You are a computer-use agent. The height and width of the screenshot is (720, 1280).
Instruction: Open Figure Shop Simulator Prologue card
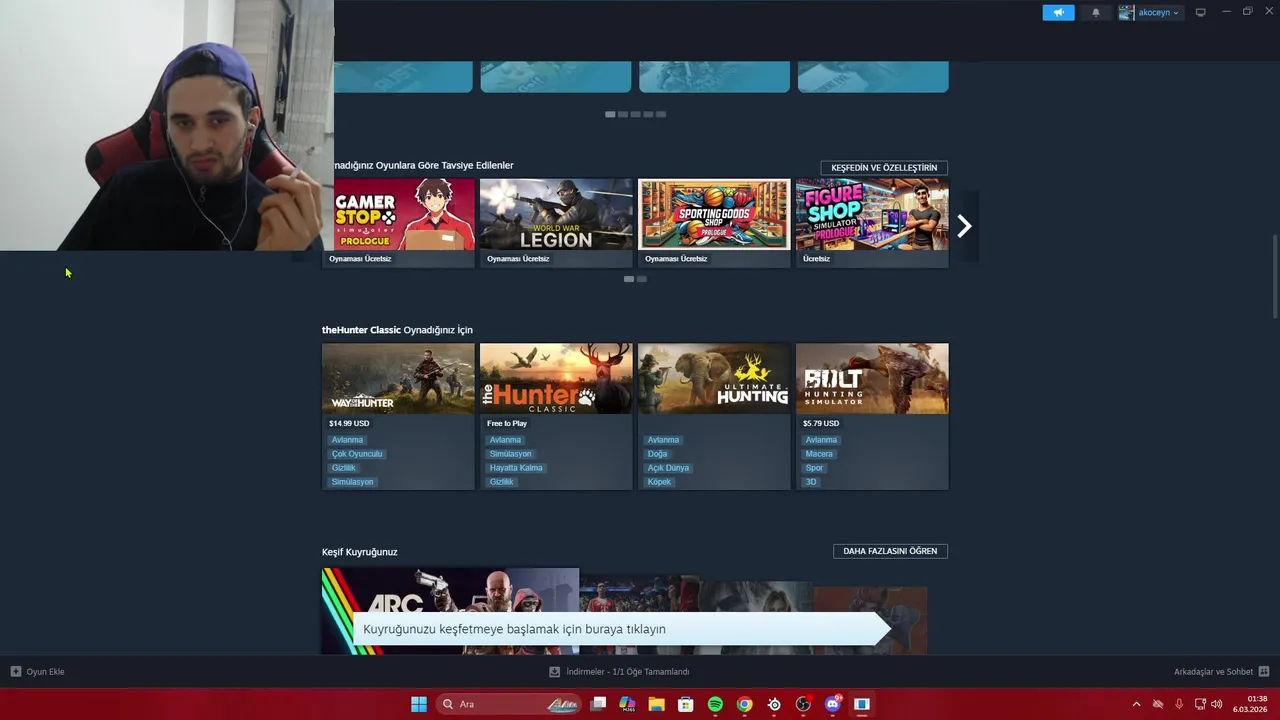click(x=872, y=222)
